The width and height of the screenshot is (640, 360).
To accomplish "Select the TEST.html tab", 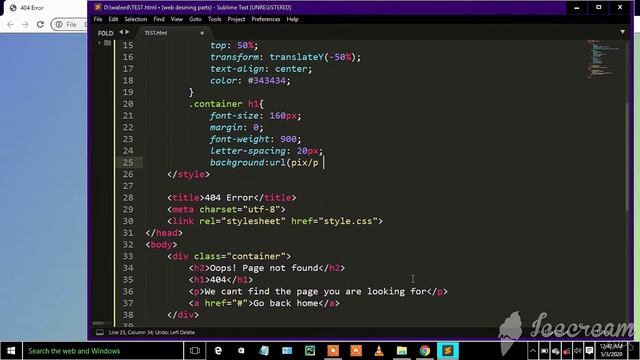I will coord(156,33).
